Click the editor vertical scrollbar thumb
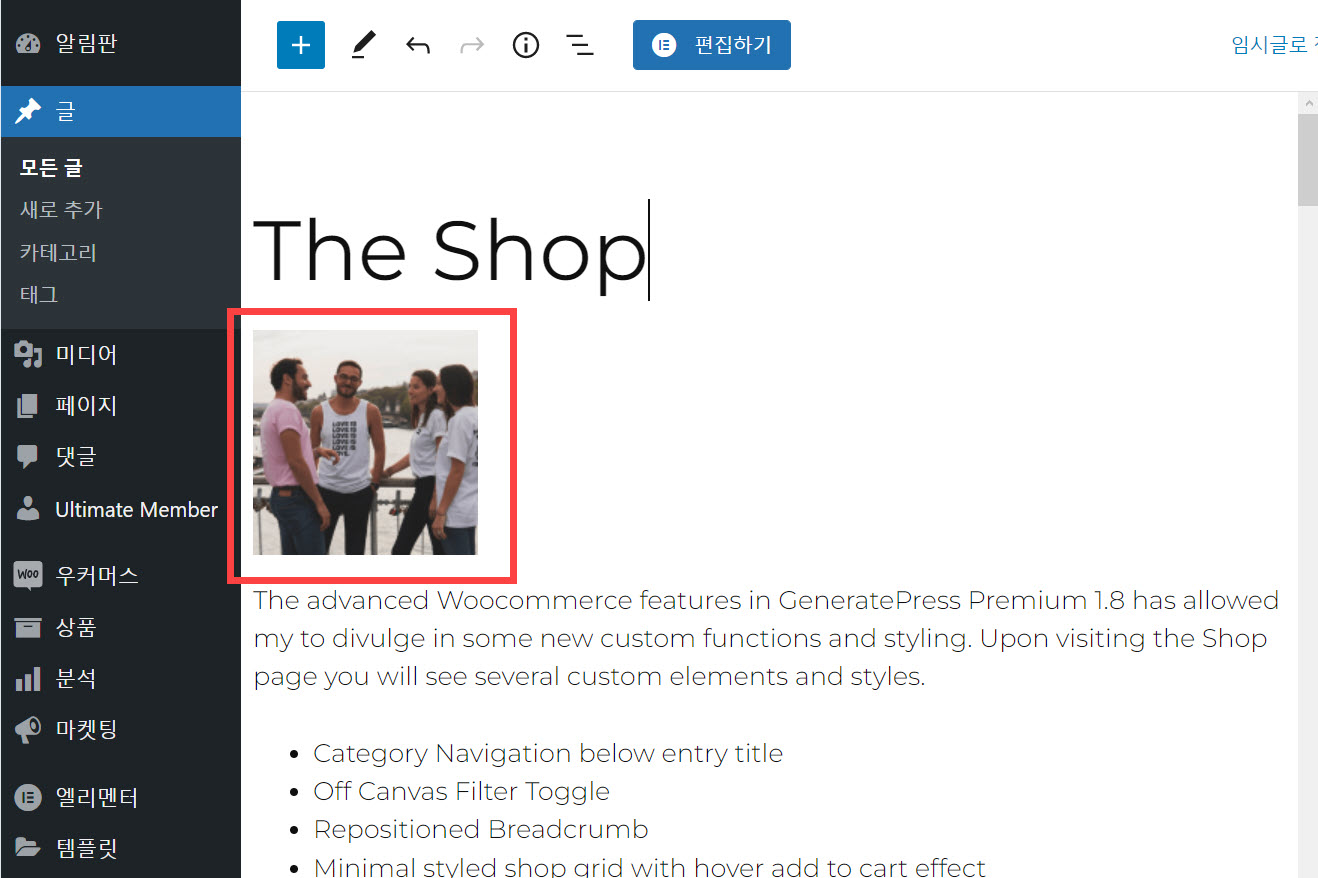The width and height of the screenshot is (1318, 878). click(x=1307, y=160)
